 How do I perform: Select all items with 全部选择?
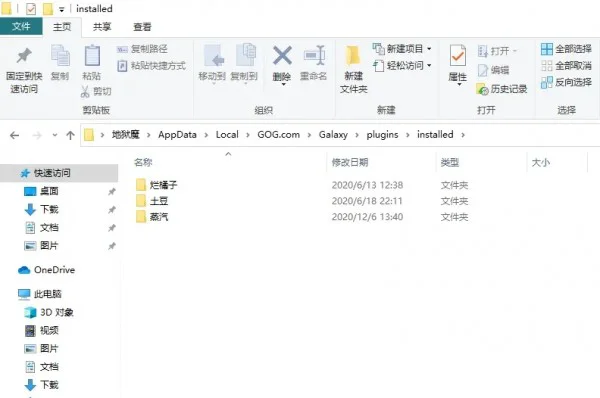point(566,49)
